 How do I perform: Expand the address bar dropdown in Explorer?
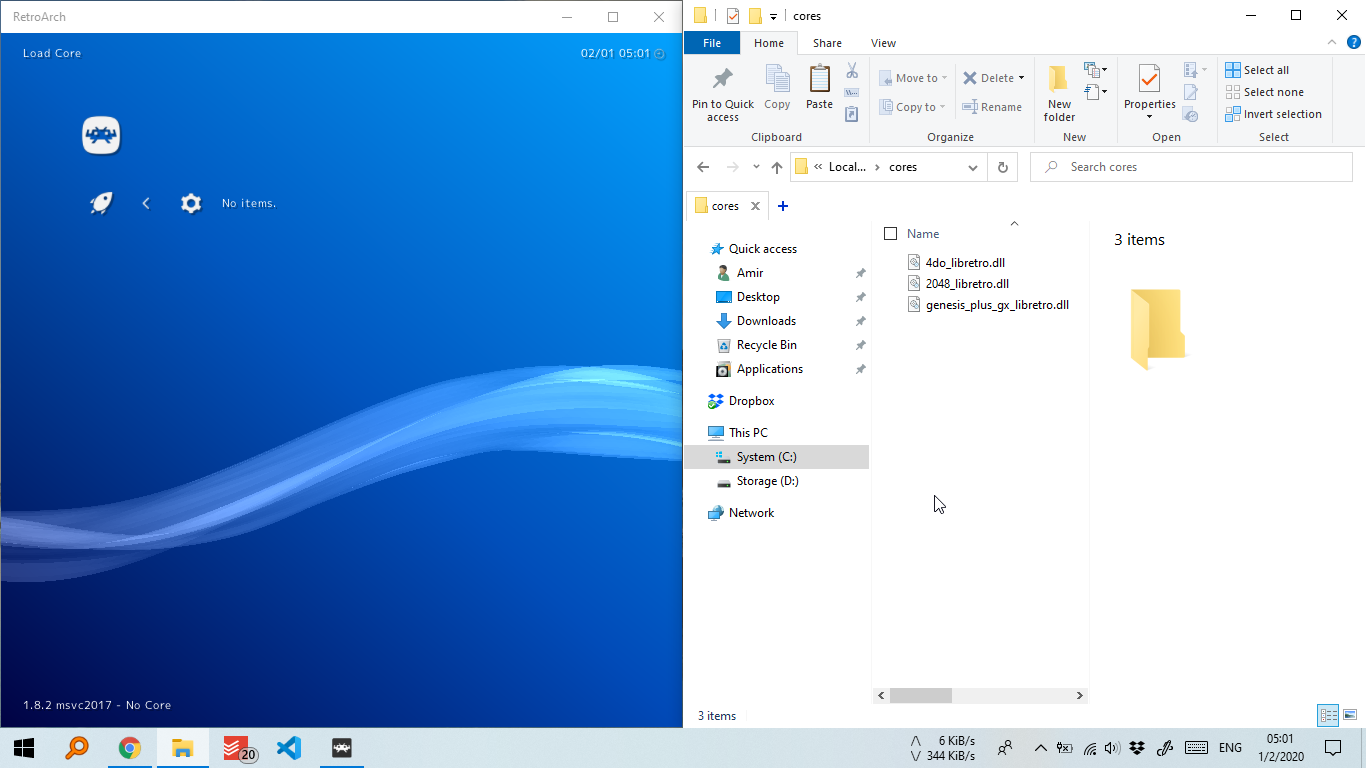[972, 167]
